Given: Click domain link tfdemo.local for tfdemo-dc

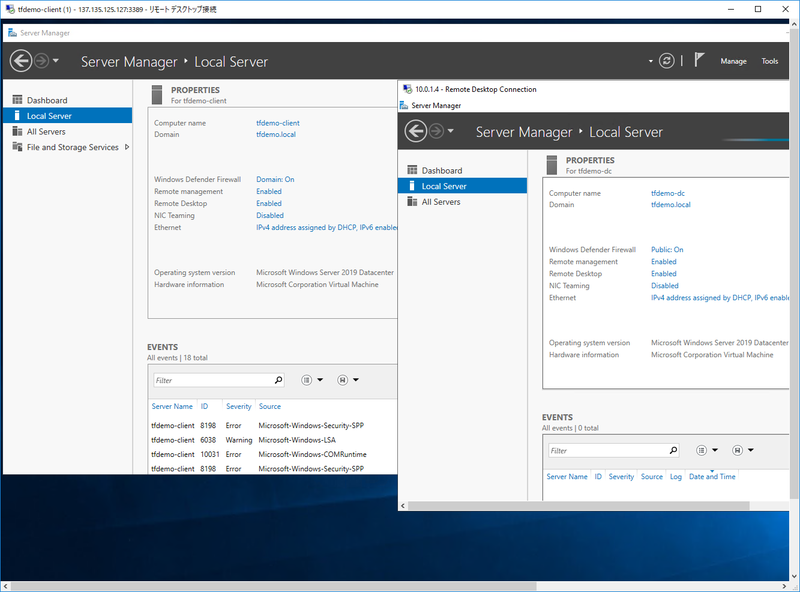Looking at the screenshot, I should tap(670, 205).
